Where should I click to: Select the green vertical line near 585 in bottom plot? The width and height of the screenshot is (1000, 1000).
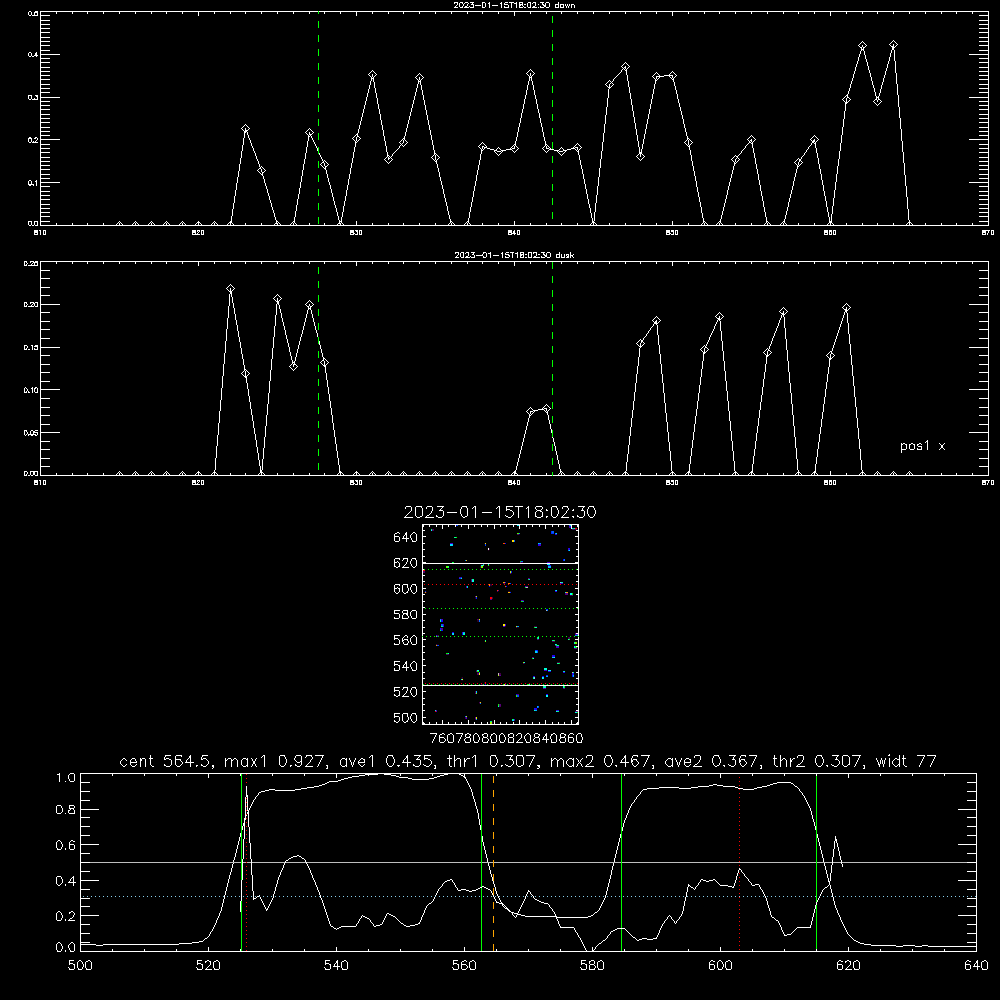coord(621,861)
